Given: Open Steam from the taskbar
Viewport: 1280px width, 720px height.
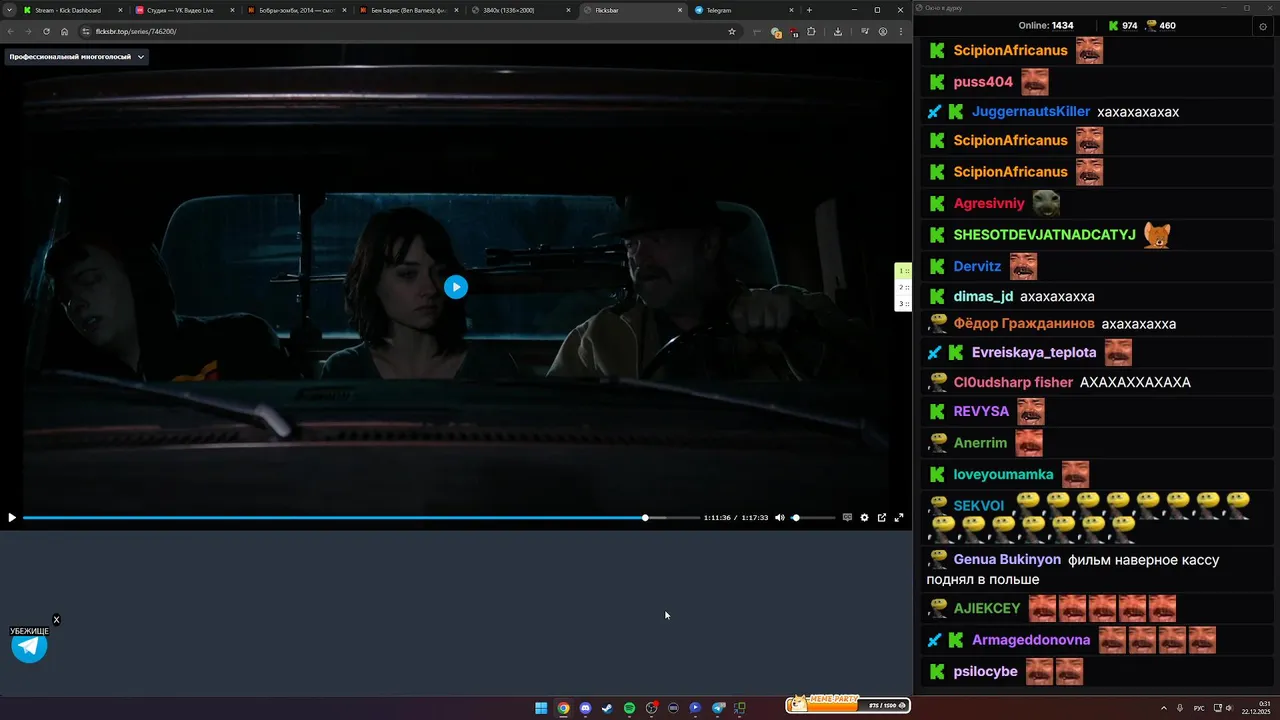Looking at the screenshot, I should point(607,708).
